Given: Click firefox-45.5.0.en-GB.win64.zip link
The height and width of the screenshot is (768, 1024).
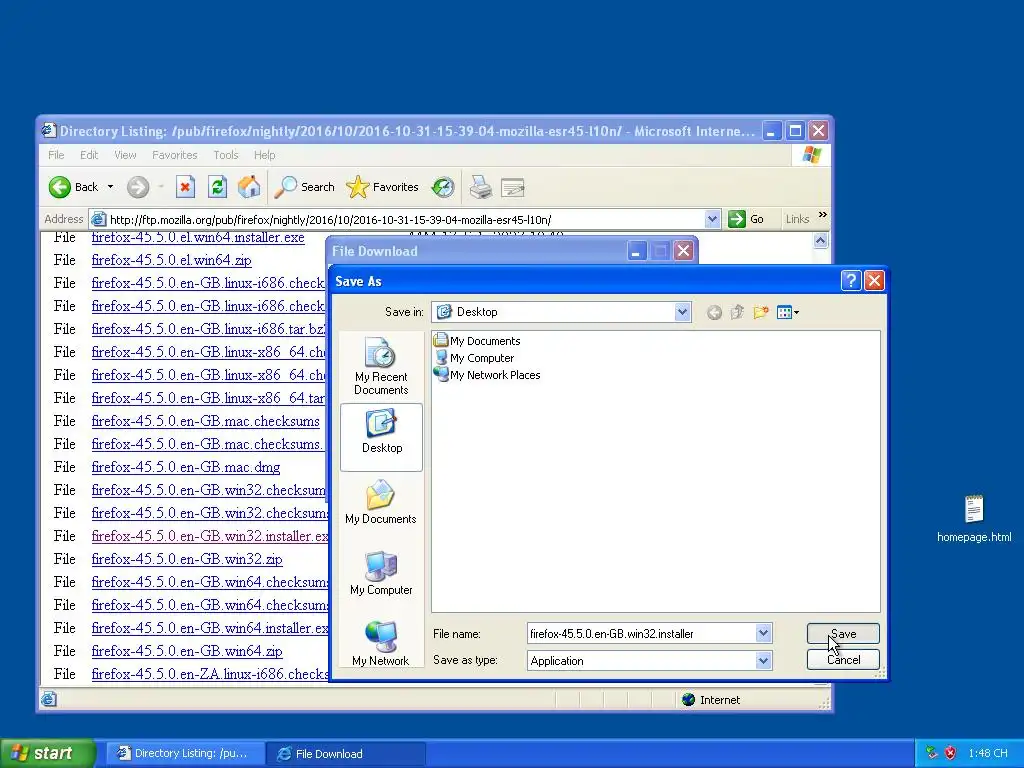Looking at the screenshot, I should click(x=187, y=651).
